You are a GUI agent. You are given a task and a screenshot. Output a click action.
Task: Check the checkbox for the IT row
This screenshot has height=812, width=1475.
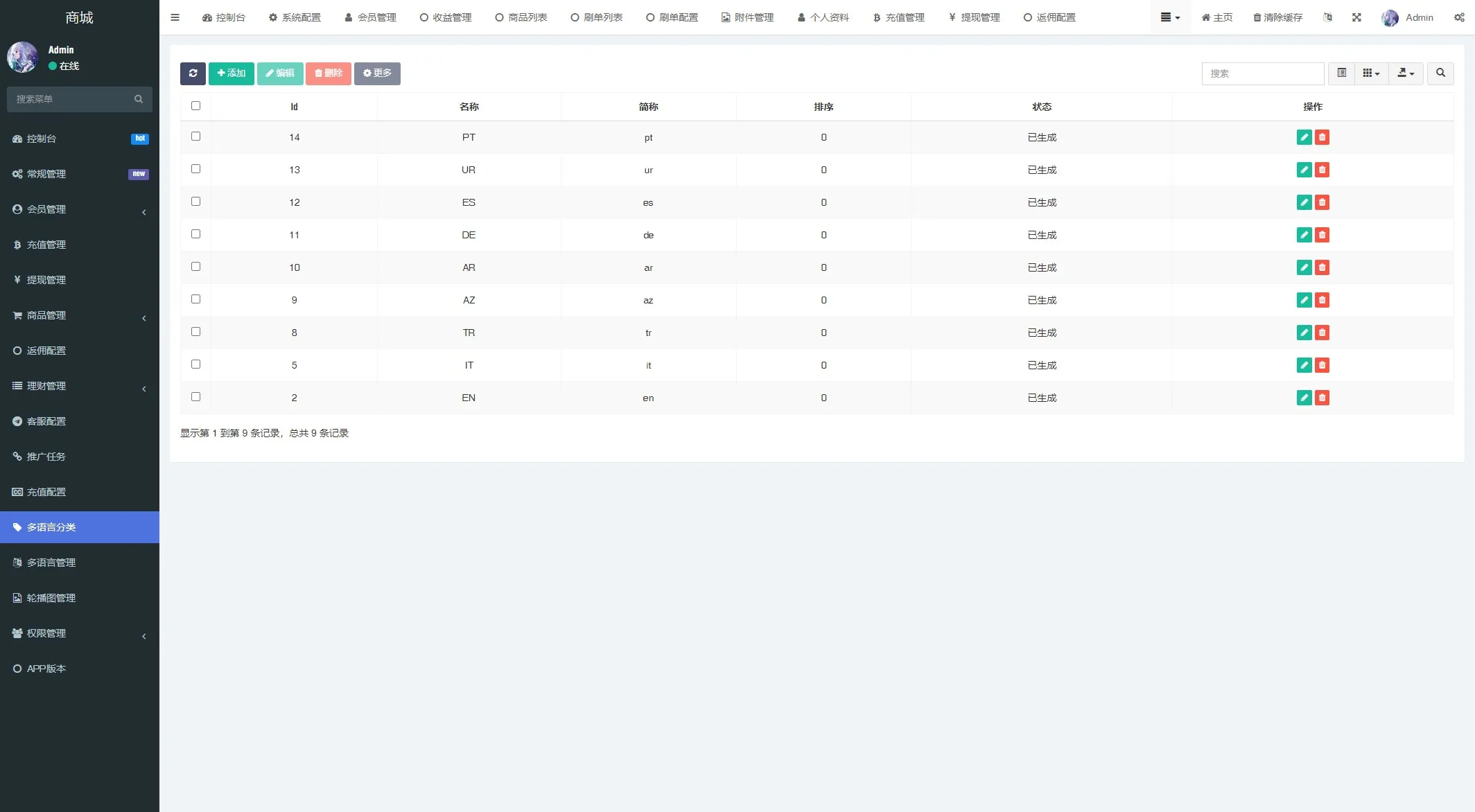click(x=195, y=364)
